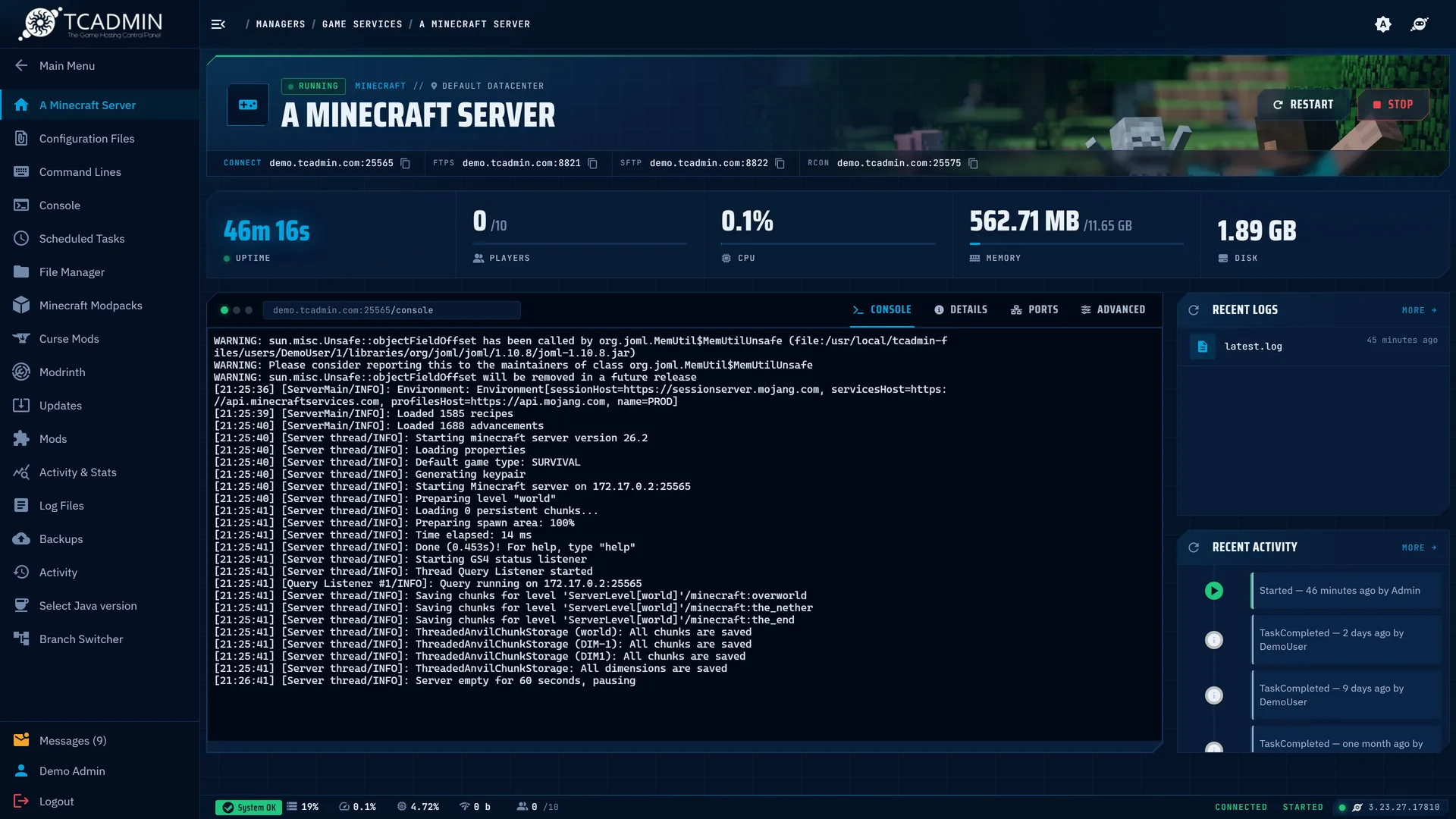The width and height of the screenshot is (1456, 819).
Task: Restart the Minecraft server
Action: coord(1303,105)
